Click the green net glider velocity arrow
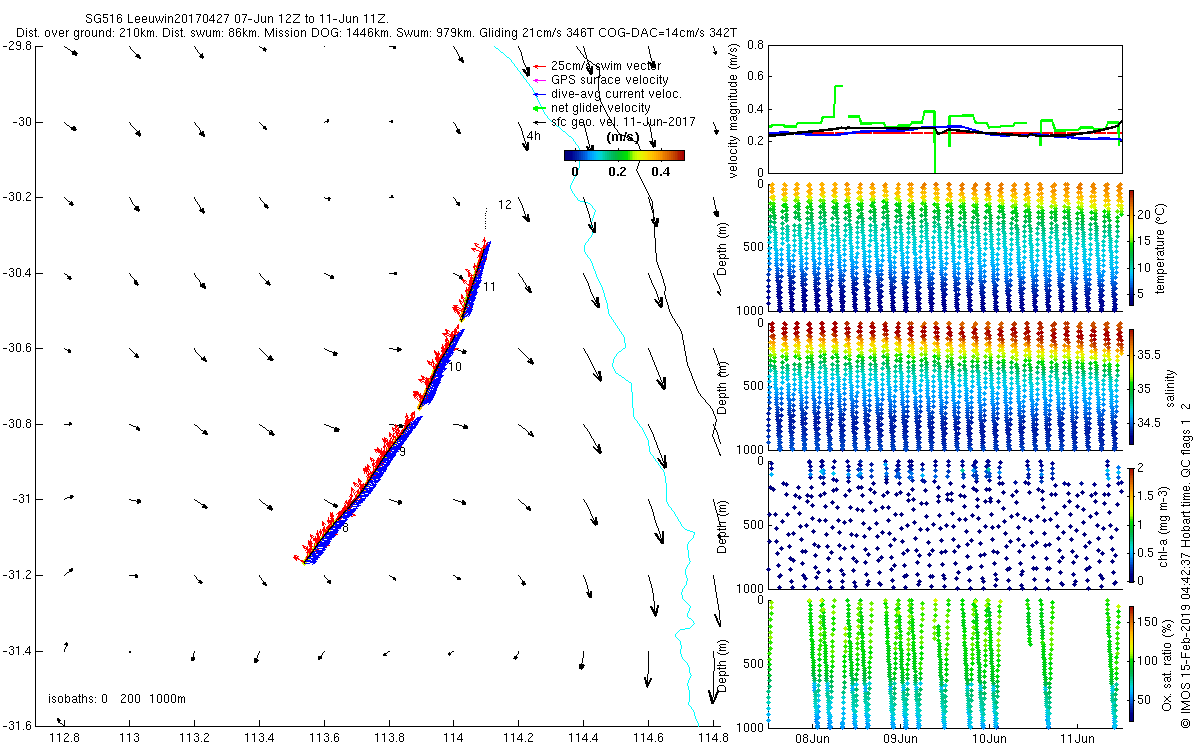 coord(540,108)
